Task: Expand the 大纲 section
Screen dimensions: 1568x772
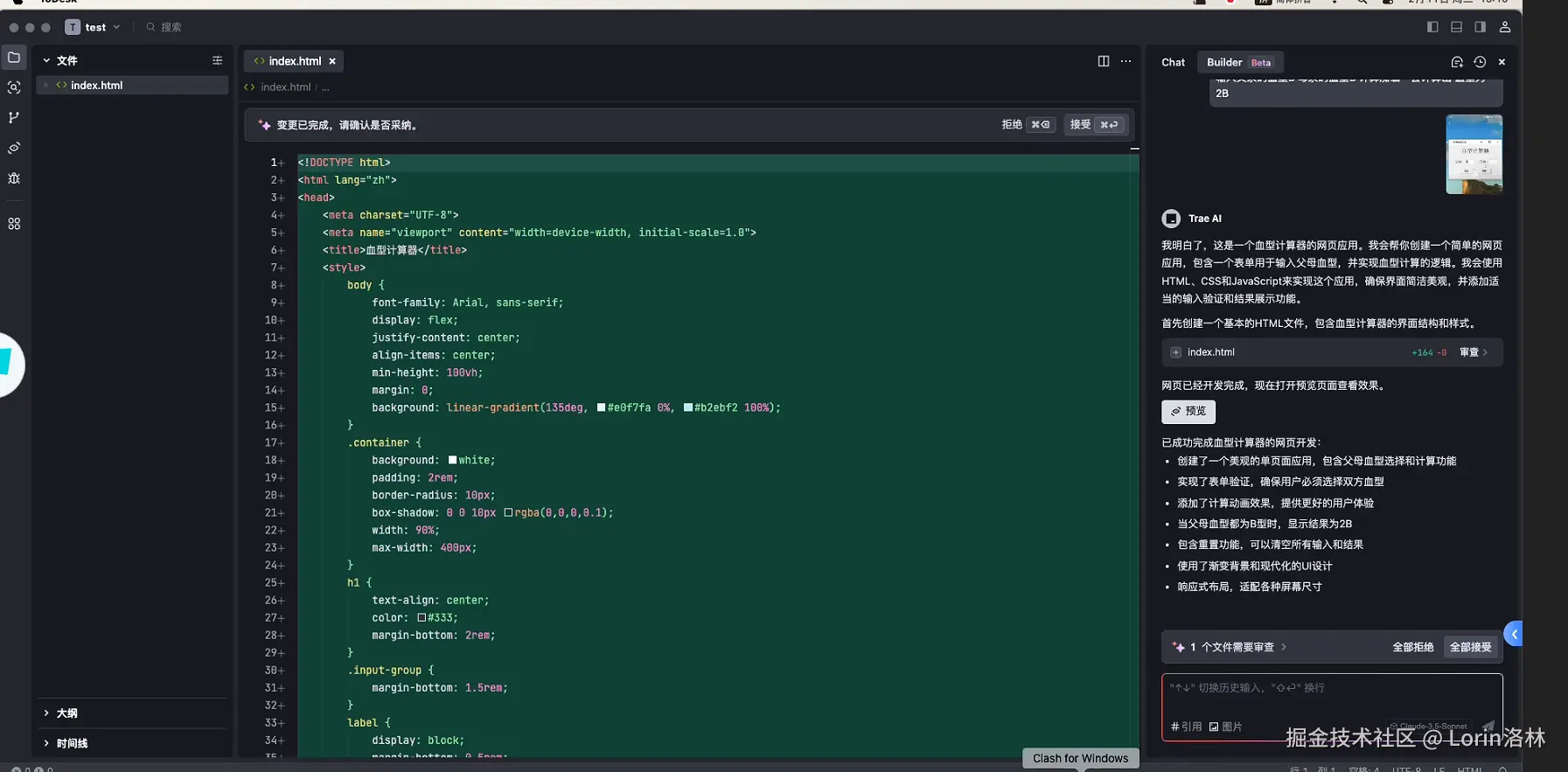Action: coord(46,713)
